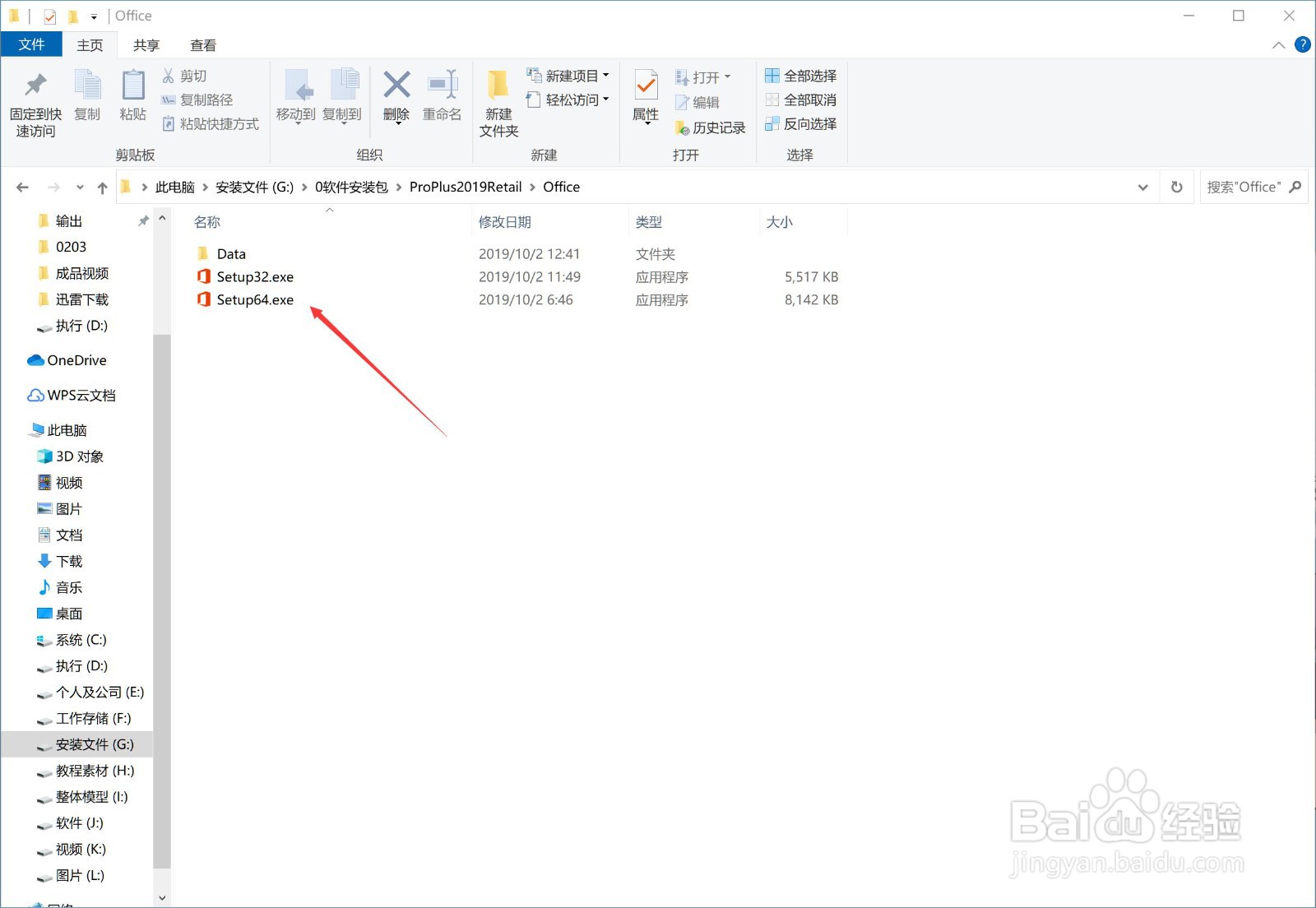Click Copy Path in clipboard group
1316x908 pixels.
click(x=197, y=100)
